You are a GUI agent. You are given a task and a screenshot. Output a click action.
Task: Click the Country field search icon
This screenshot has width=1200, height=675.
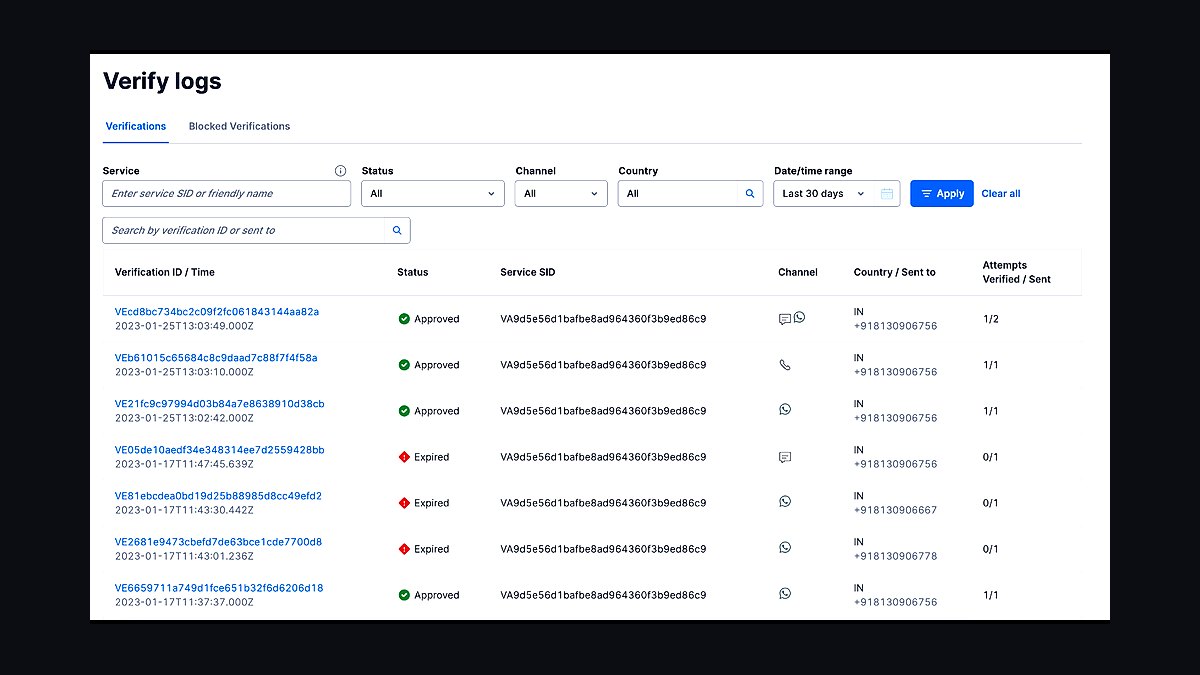(750, 194)
